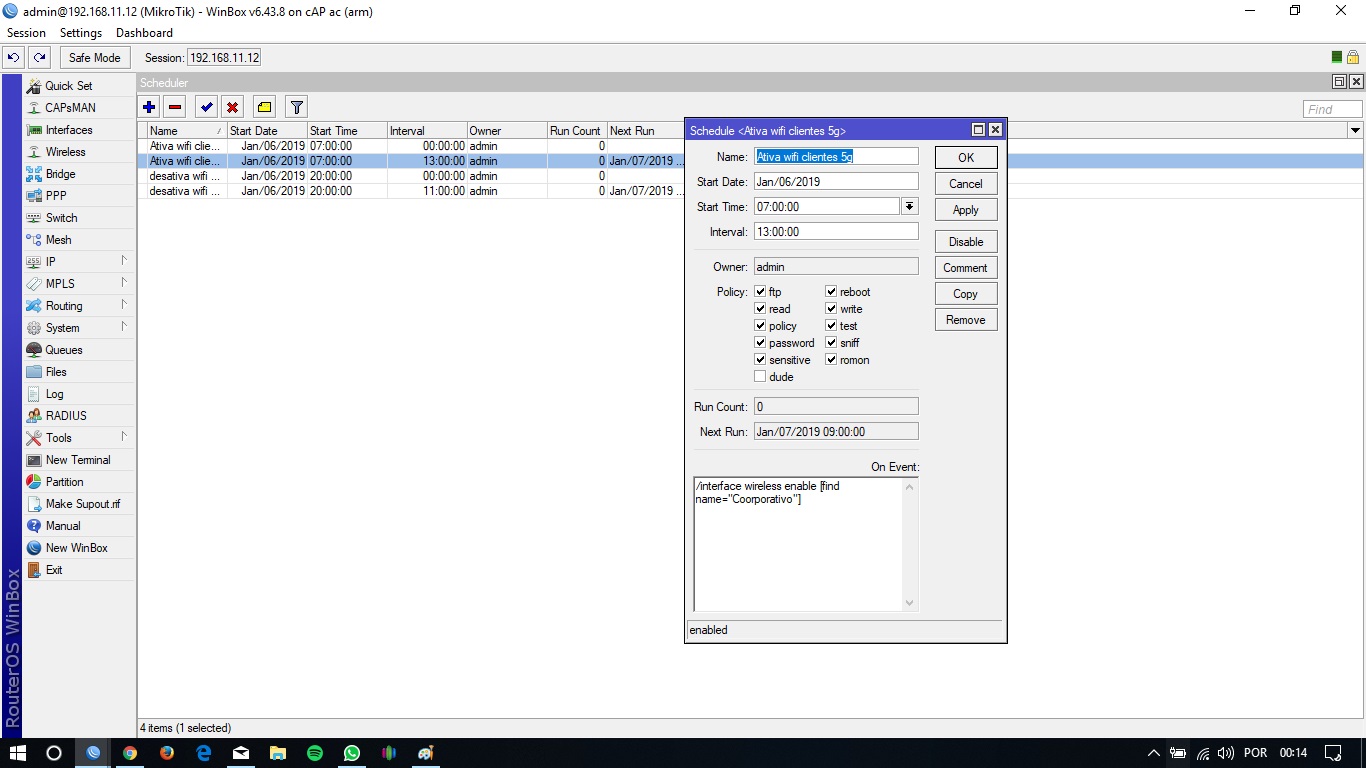The height and width of the screenshot is (768, 1366).
Task: Expand the MPLS submenu
Action: point(79,284)
